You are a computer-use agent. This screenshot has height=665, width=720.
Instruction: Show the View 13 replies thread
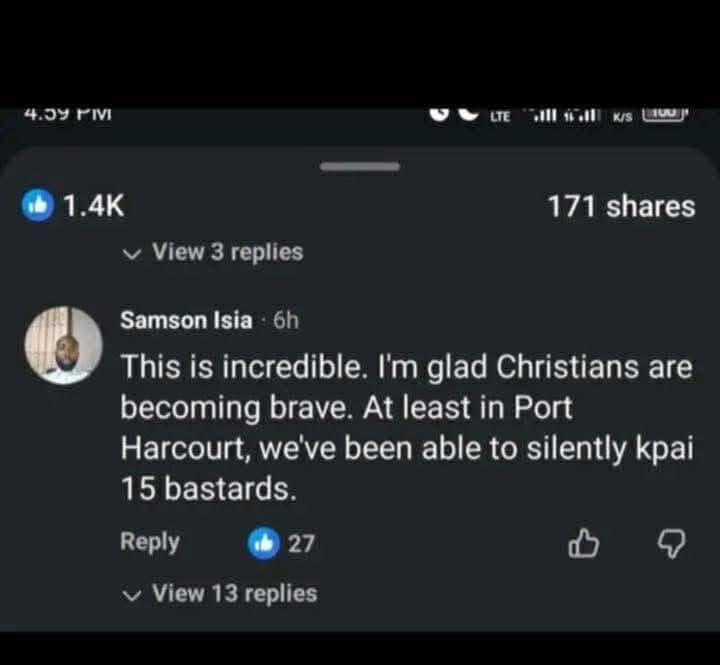(x=234, y=593)
